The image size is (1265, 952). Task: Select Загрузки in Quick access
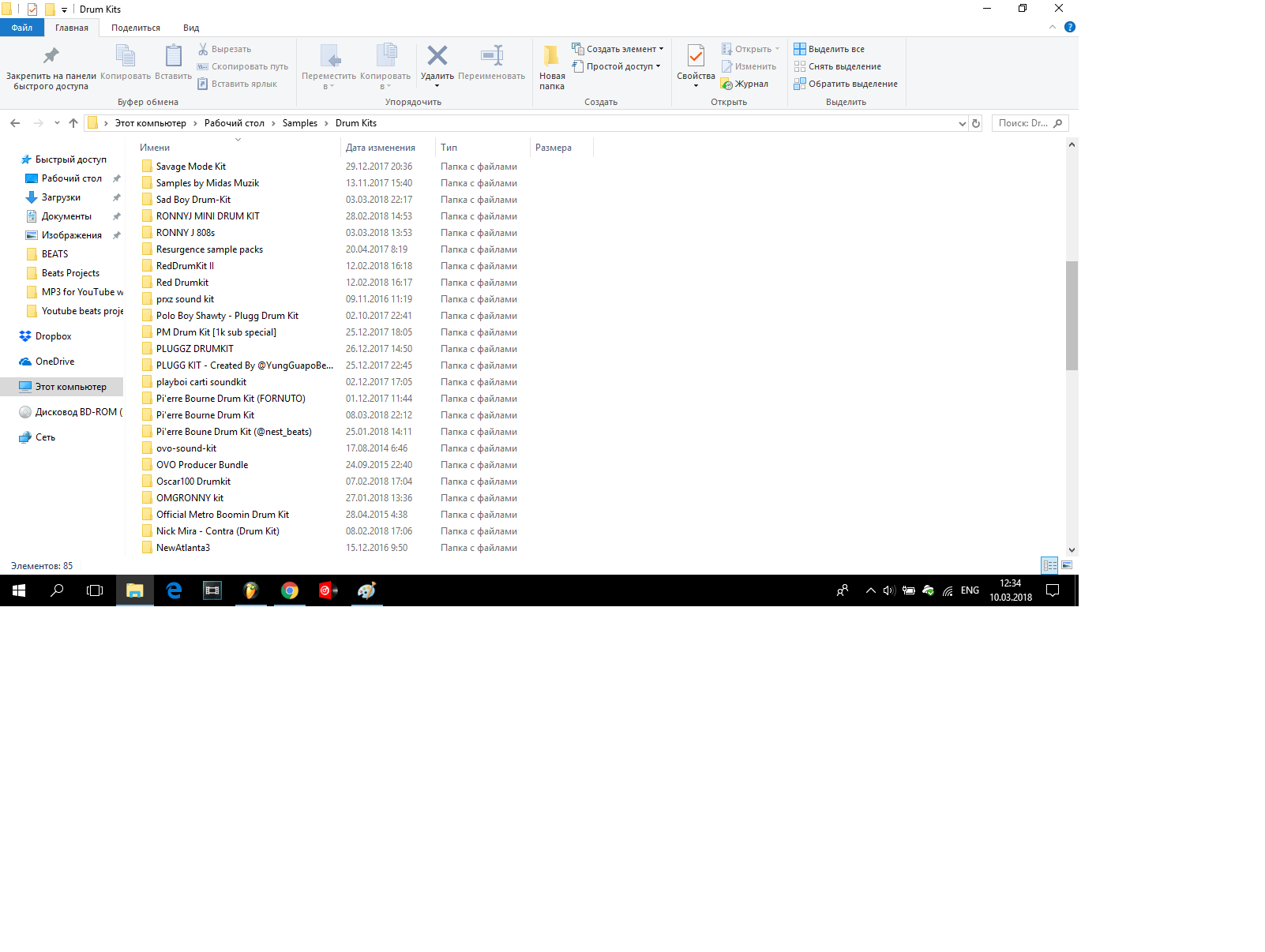(x=62, y=197)
